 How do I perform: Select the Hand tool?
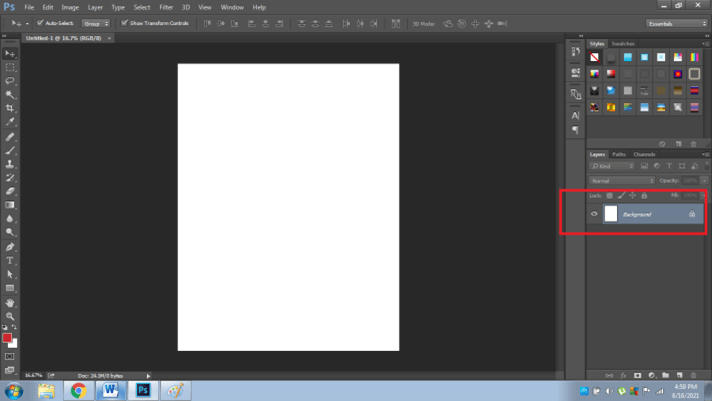pyautogui.click(x=11, y=302)
